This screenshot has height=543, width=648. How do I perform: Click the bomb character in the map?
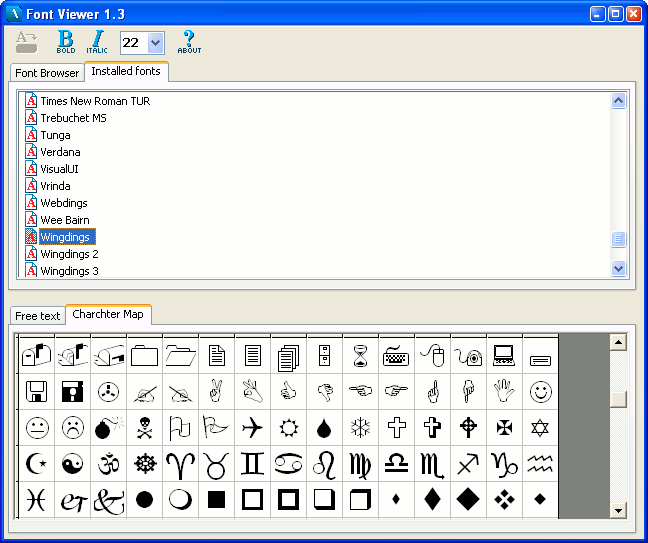[109, 428]
